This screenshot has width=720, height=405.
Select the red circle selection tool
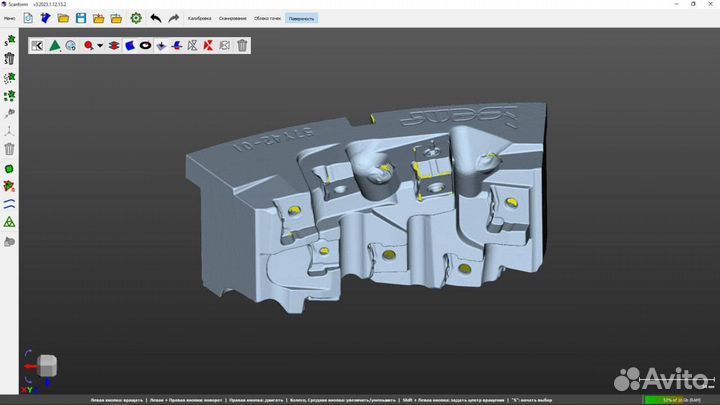[89, 45]
